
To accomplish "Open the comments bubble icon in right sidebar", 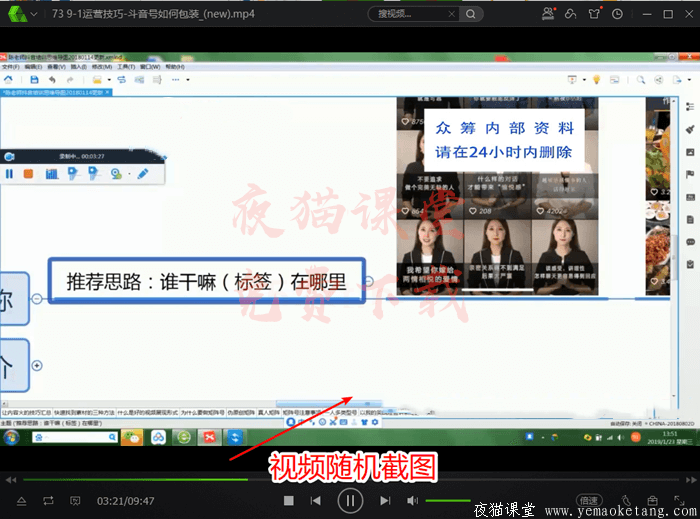I will point(690,242).
